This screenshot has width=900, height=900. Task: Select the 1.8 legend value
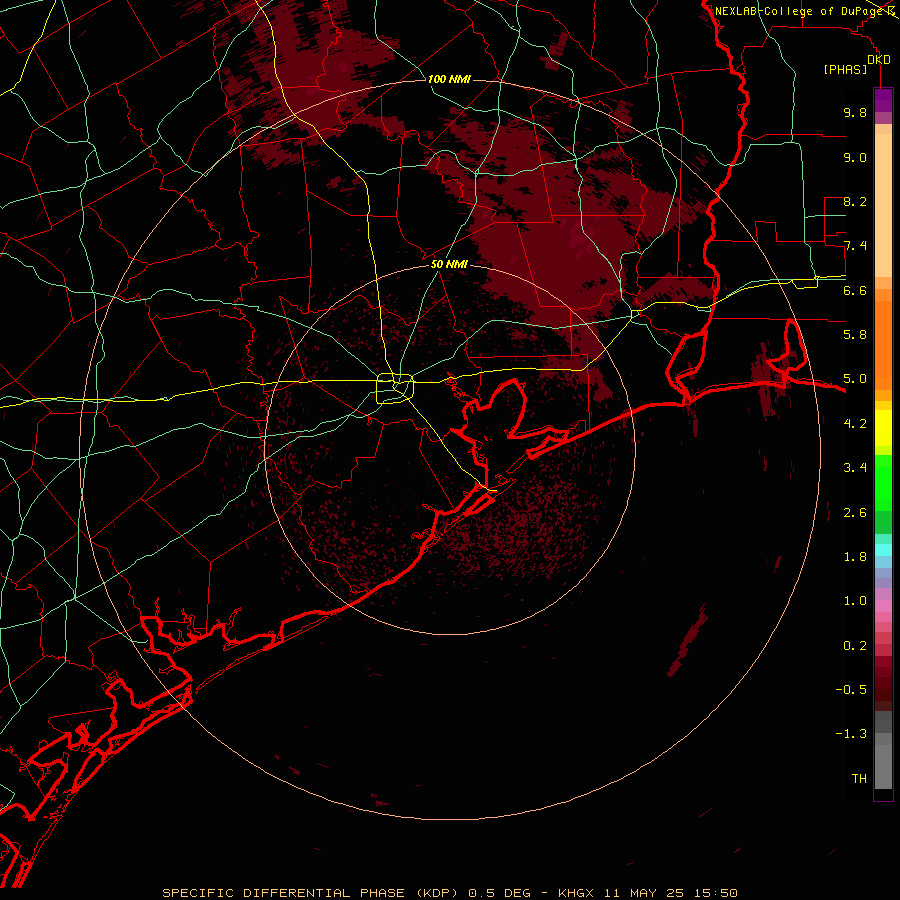(855, 557)
